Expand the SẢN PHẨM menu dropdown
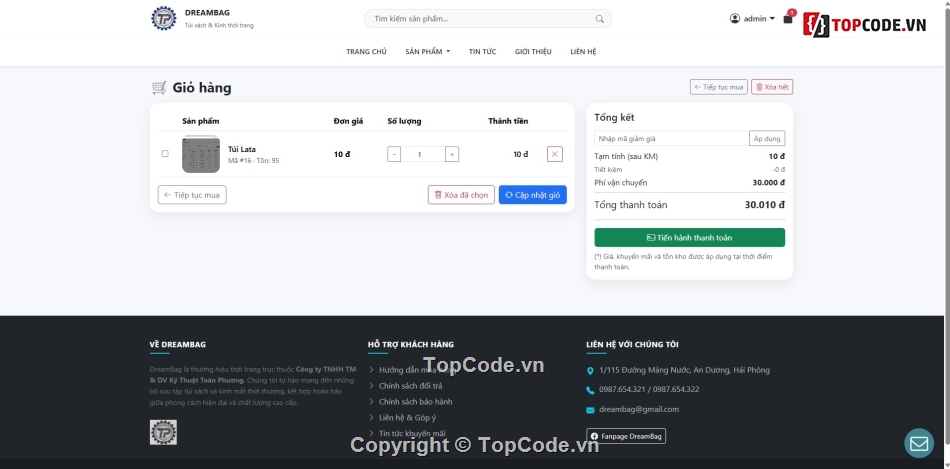The width and height of the screenshot is (950, 469). click(x=428, y=52)
